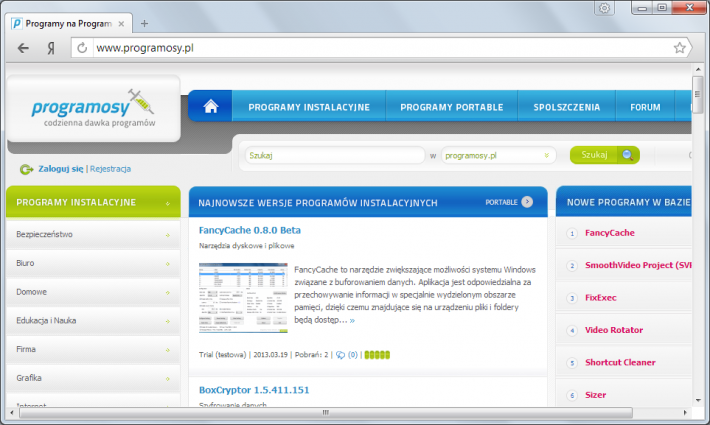The width and height of the screenshot is (710, 425).
Task: Open SmoothVideo Project in new programs list
Action: click(x=638, y=265)
